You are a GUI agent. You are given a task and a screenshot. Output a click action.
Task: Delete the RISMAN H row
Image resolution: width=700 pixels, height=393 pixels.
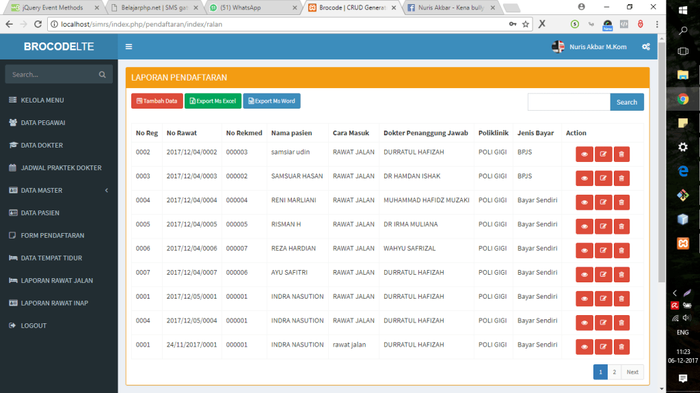coord(621,226)
